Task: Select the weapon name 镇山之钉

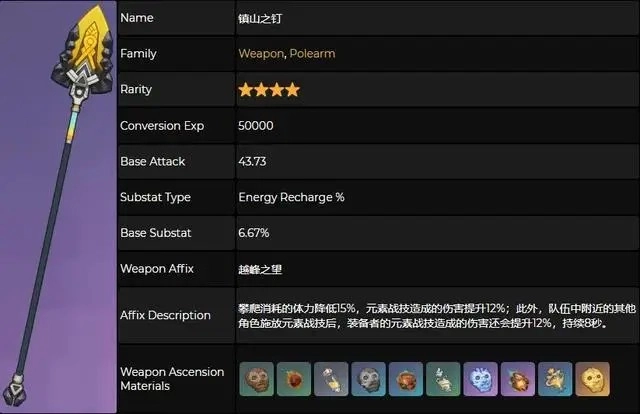Action: click(x=260, y=18)
